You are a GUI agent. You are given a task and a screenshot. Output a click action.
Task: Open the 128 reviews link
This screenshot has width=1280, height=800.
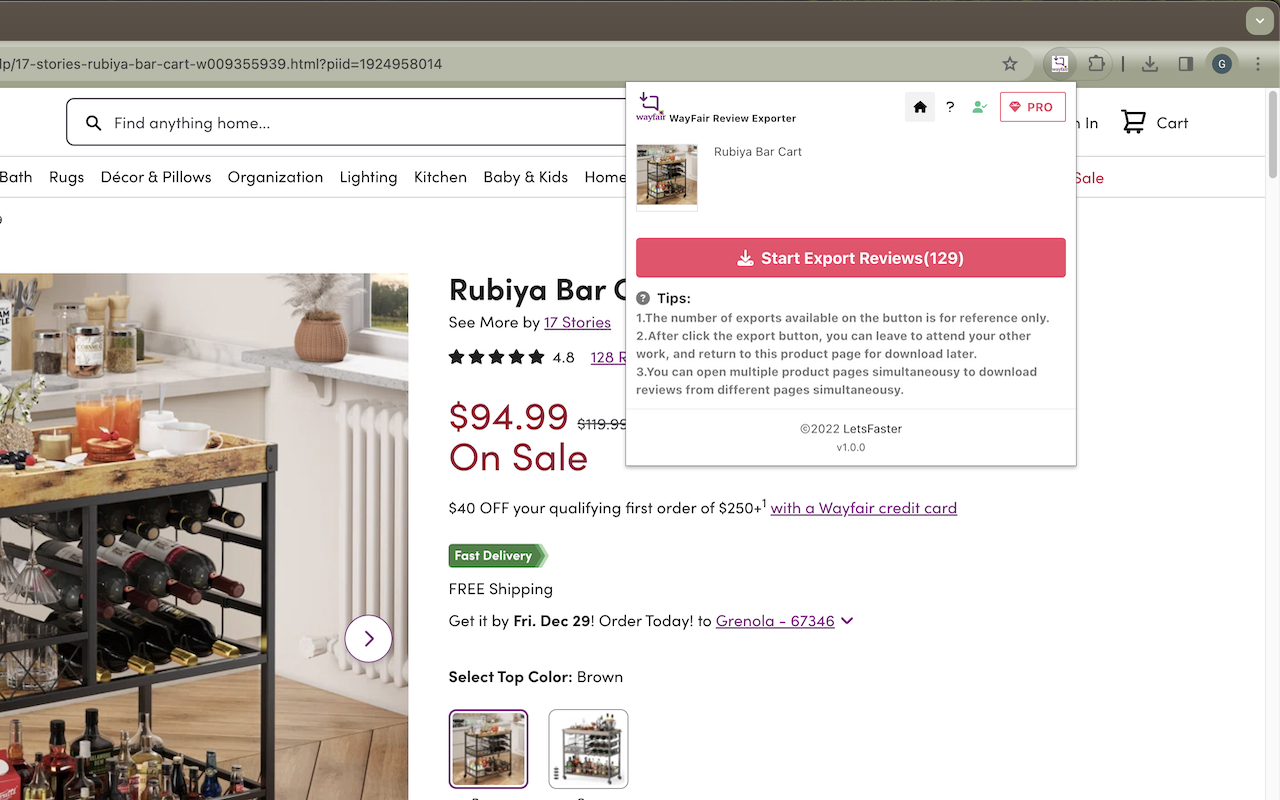pos(608,357)
